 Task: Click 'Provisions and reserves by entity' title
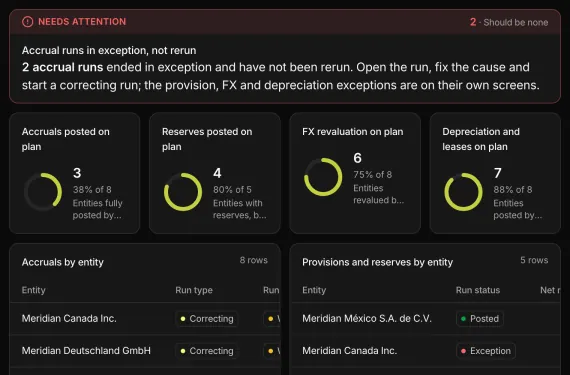point(377,262)
